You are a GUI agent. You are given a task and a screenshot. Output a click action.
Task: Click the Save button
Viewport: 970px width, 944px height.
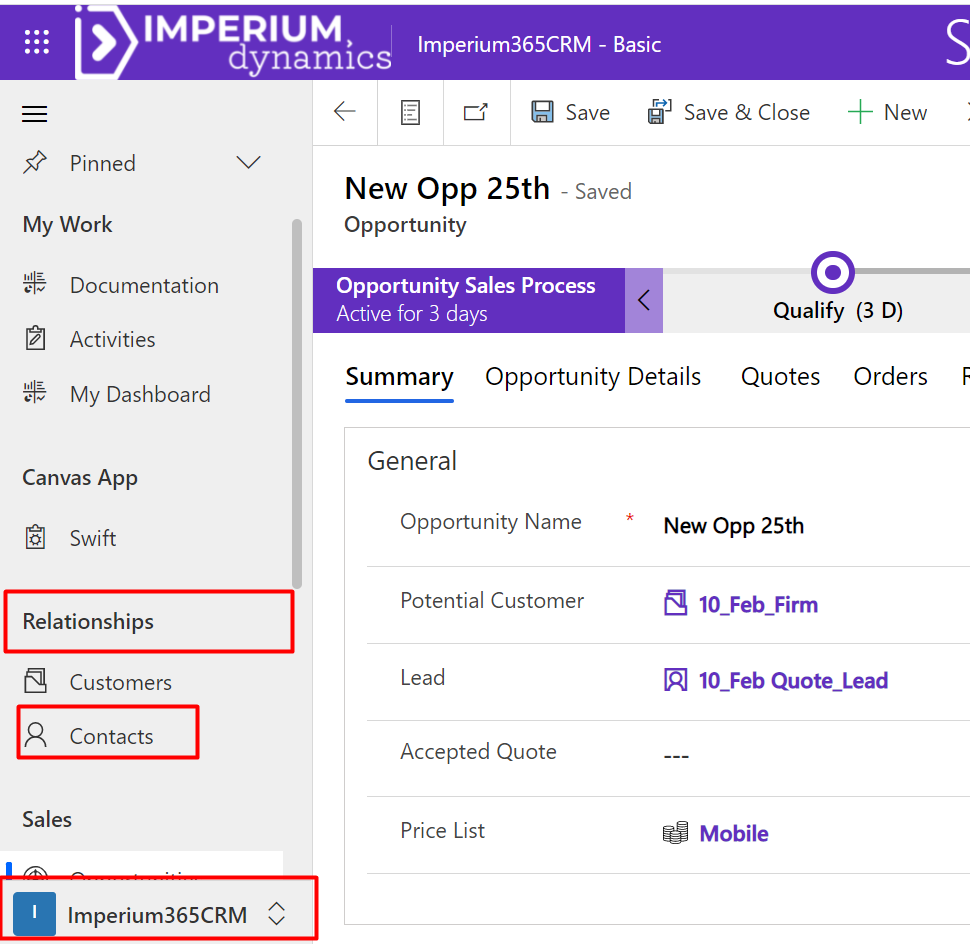[570, 112]
